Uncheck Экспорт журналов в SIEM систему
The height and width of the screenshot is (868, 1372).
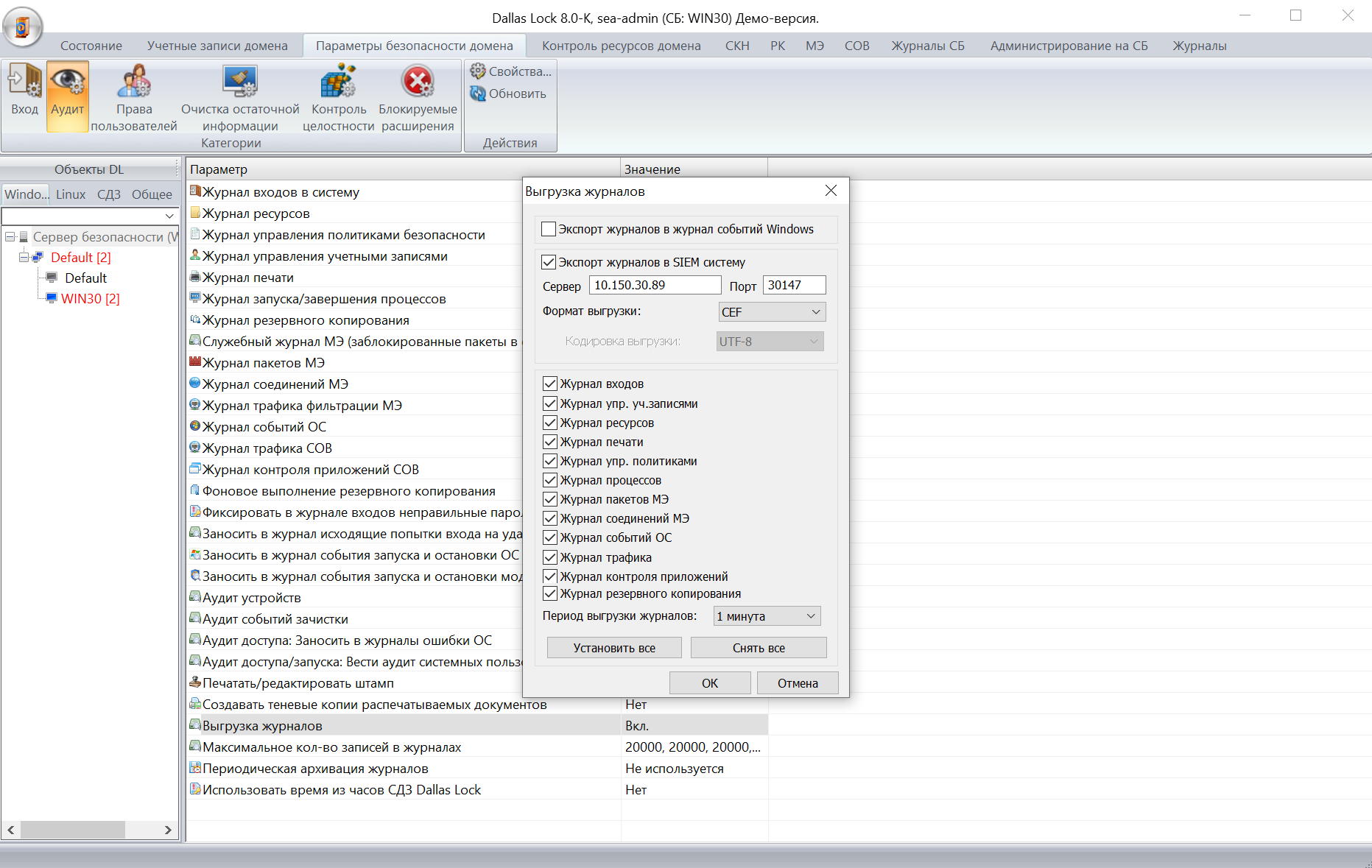coord(549,262)
